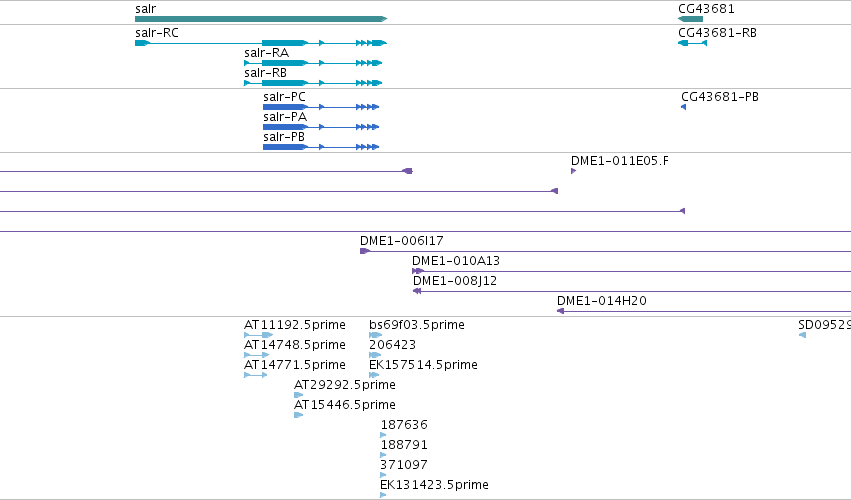851x500 pixels.
Task: Select the 206423 EST glyph
Action: pos(375,355)
